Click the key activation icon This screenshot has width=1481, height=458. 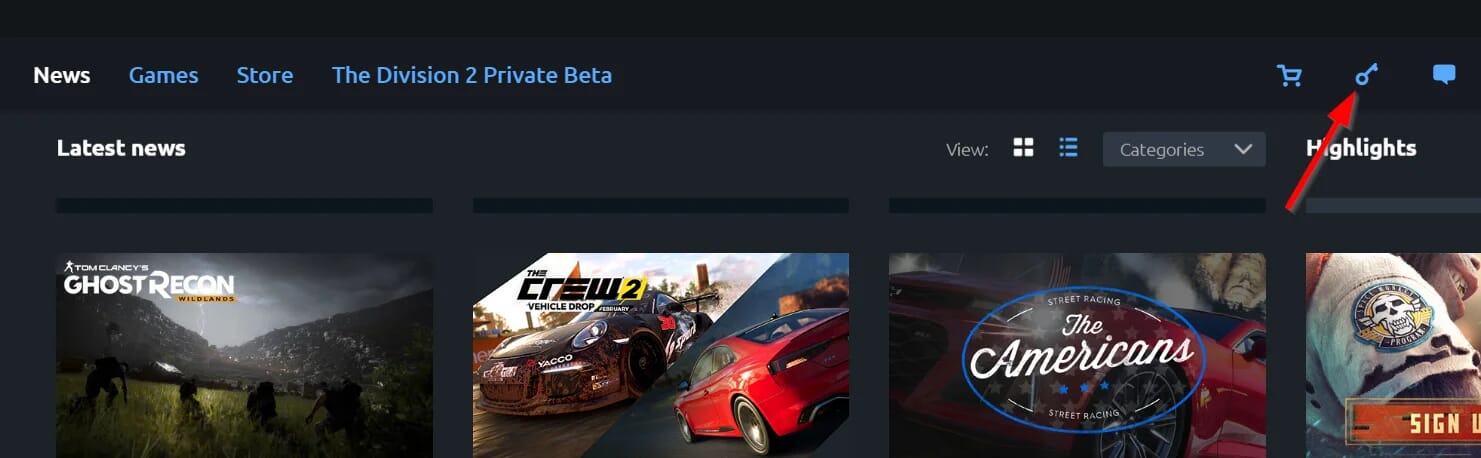pyautogui.click(x=1366, y=75)
